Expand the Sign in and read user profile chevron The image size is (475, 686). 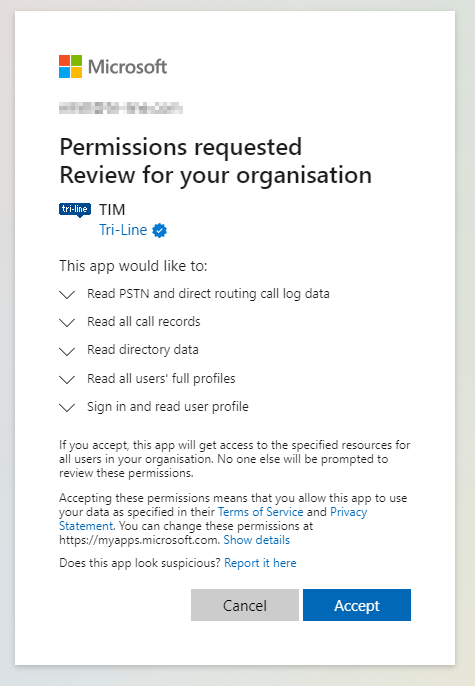point(67,407)
